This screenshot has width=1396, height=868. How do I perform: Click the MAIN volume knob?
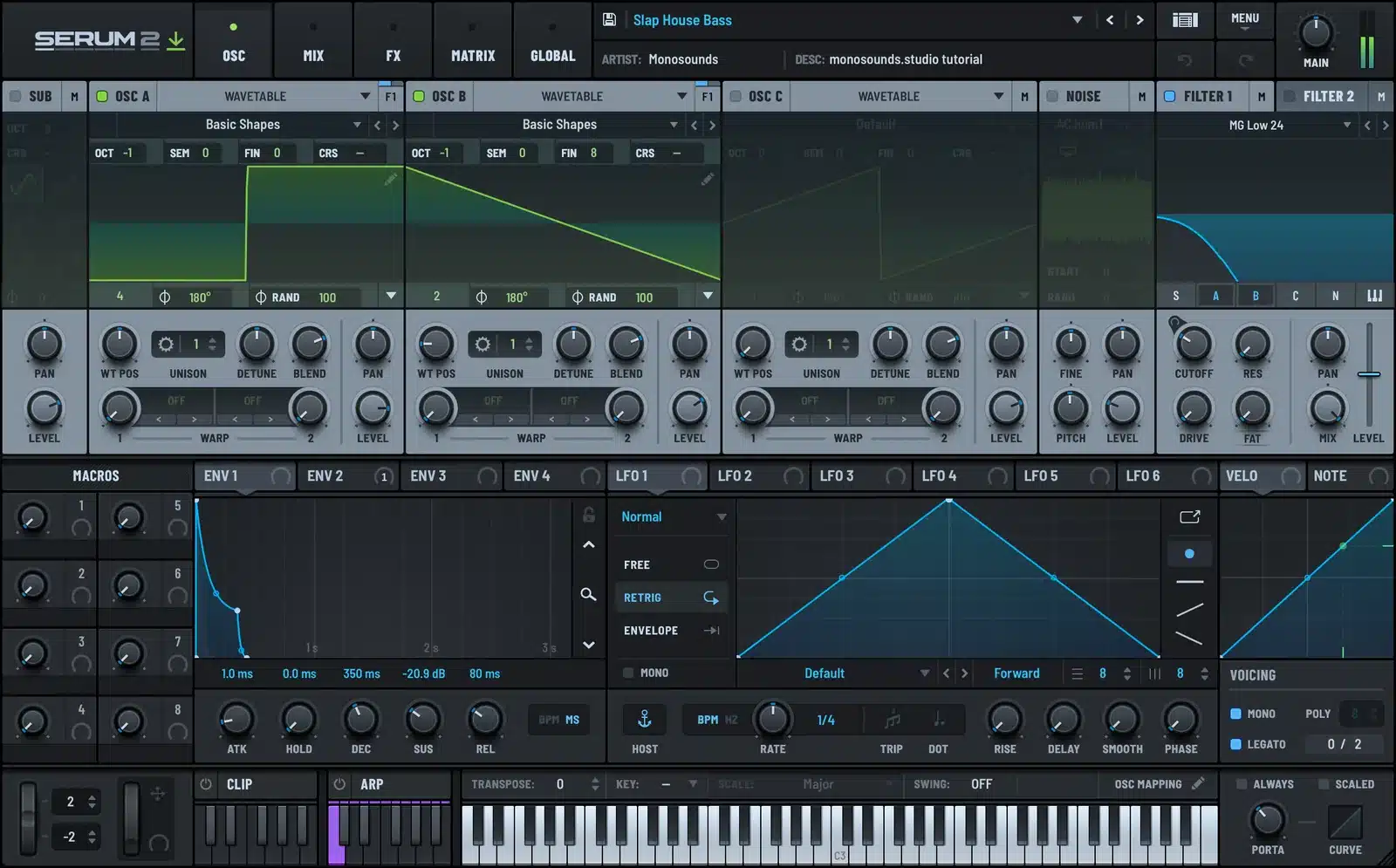(x=1316, y=32)
